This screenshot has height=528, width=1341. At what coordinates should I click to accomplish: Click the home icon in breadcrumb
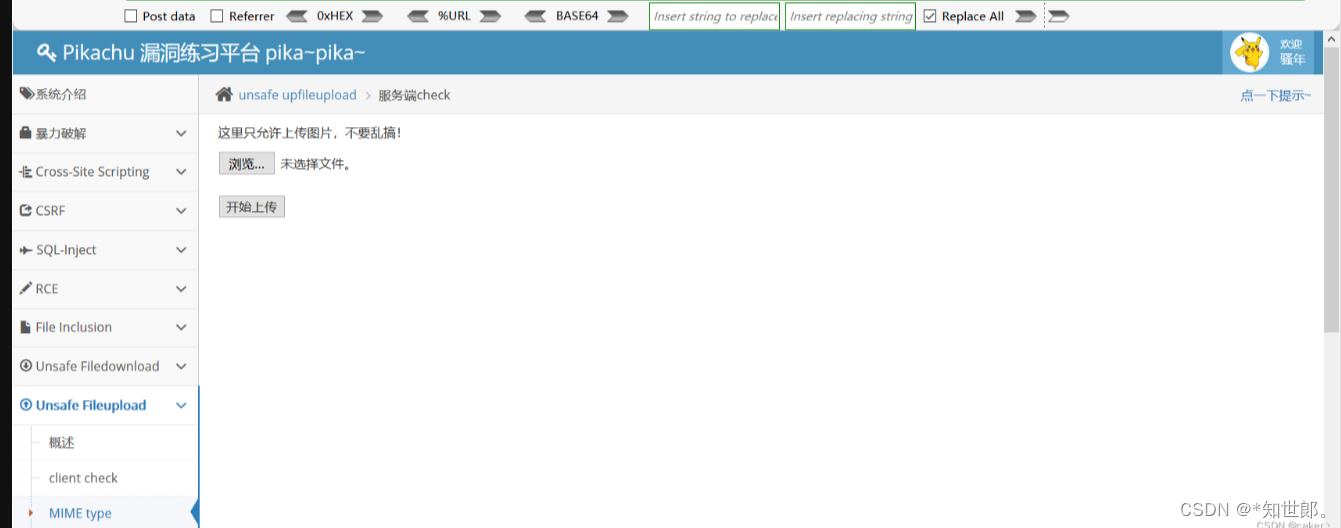click(x=224, y=95)
